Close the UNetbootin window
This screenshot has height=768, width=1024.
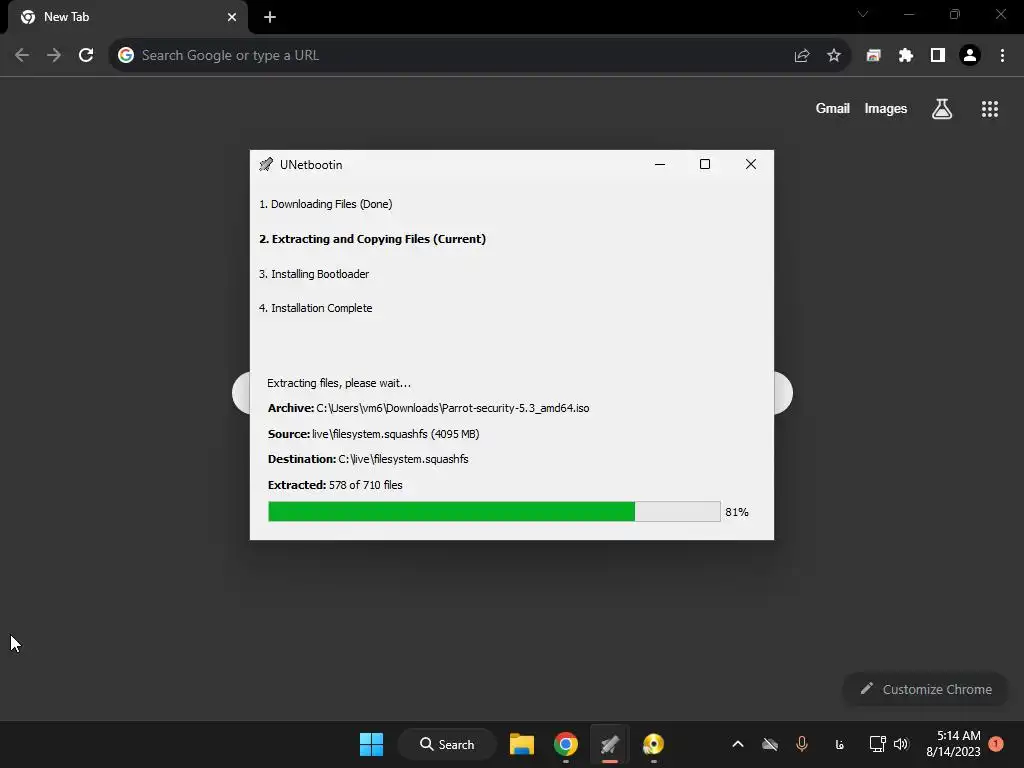point(751,165)
